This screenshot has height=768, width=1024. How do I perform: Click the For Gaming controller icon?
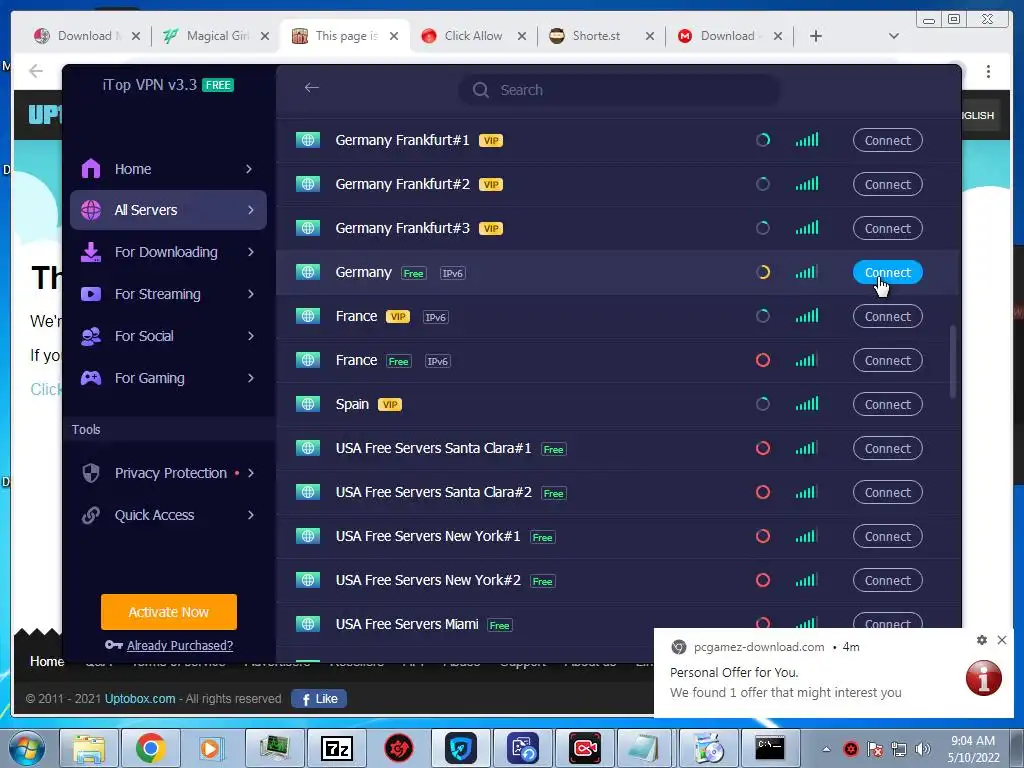(x=91, y=377)
